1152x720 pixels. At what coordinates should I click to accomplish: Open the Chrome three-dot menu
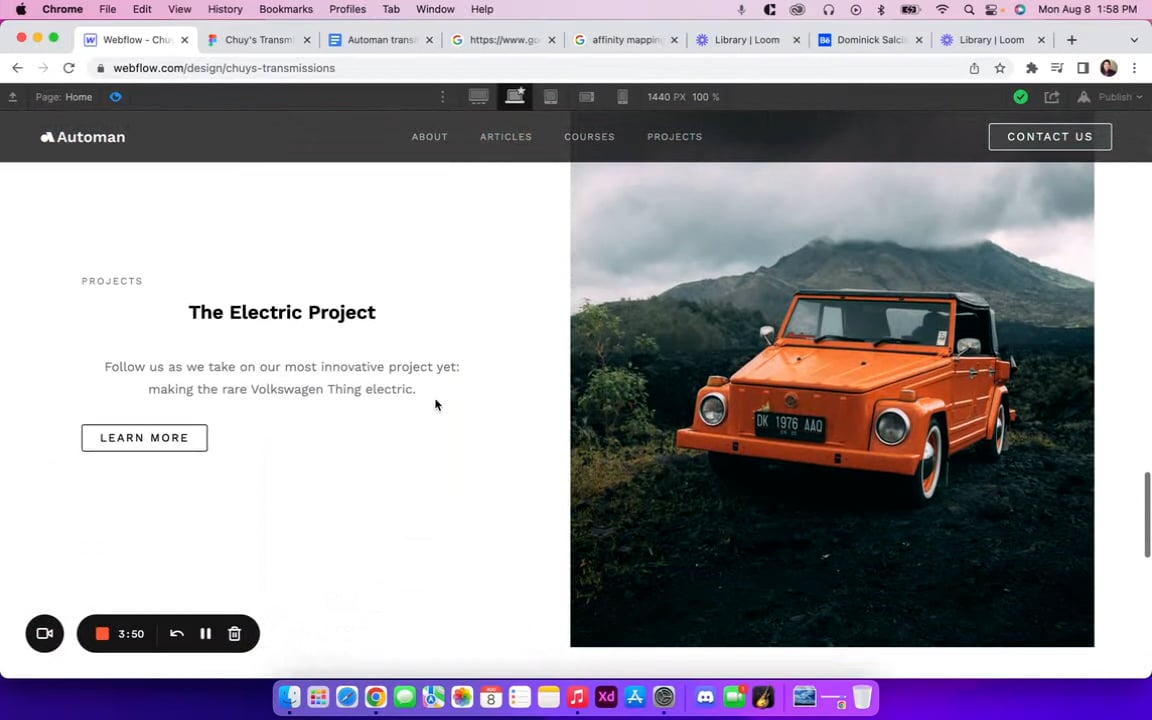point(1134,68)
